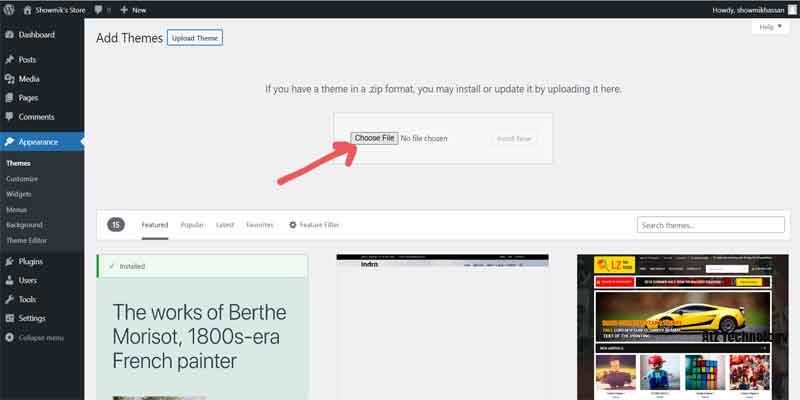This screenshot has height=400, width=800.
Task: Switch to the Latest themes tab
Action: (x=225, y=225)
